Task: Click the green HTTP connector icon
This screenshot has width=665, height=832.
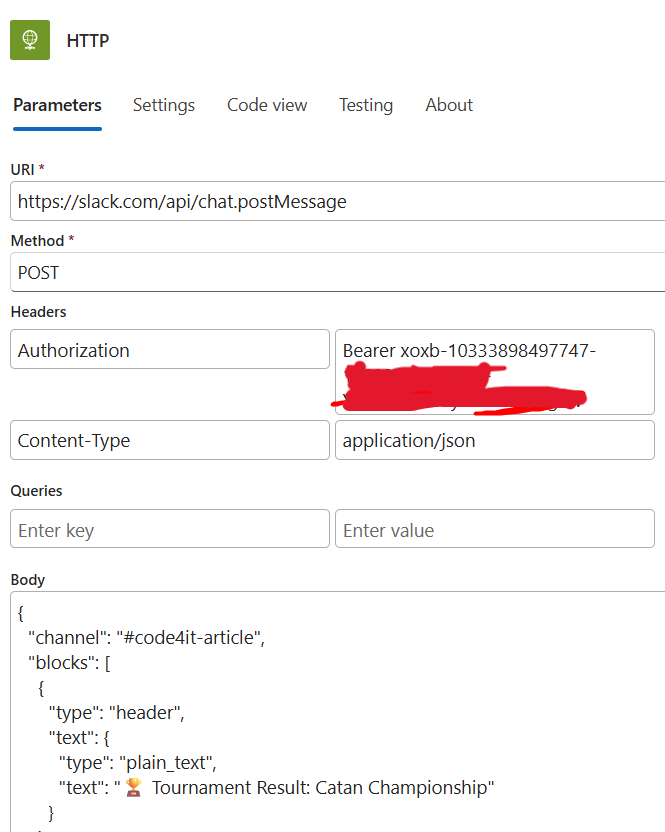Action: point(29,40)
